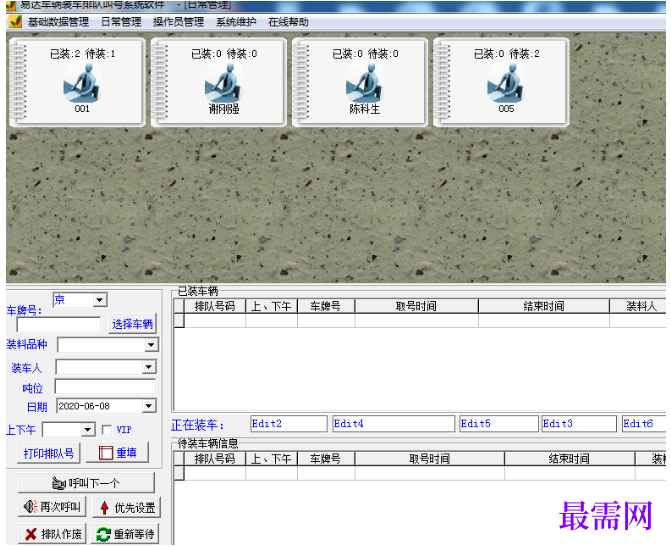Viewport: 671px width, 547px height.
Task: Click the 重新等待 refresh button
Action: [x=125, y=534]
